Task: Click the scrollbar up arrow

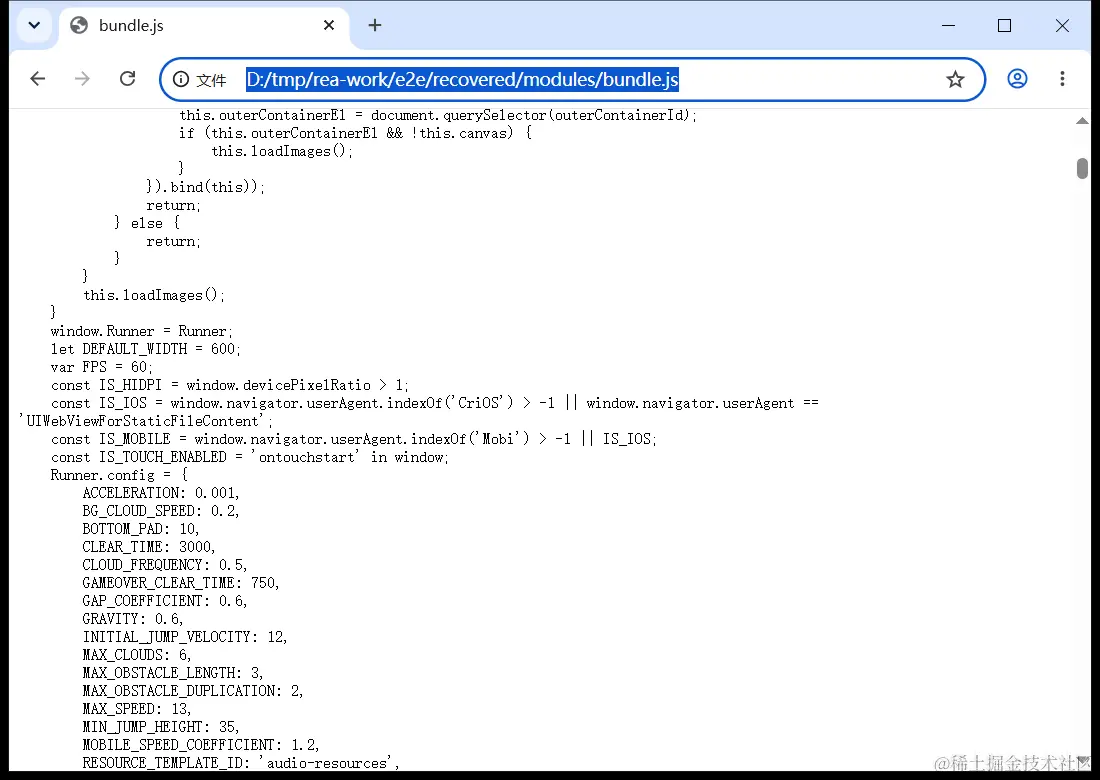Action: [1082, 121]
